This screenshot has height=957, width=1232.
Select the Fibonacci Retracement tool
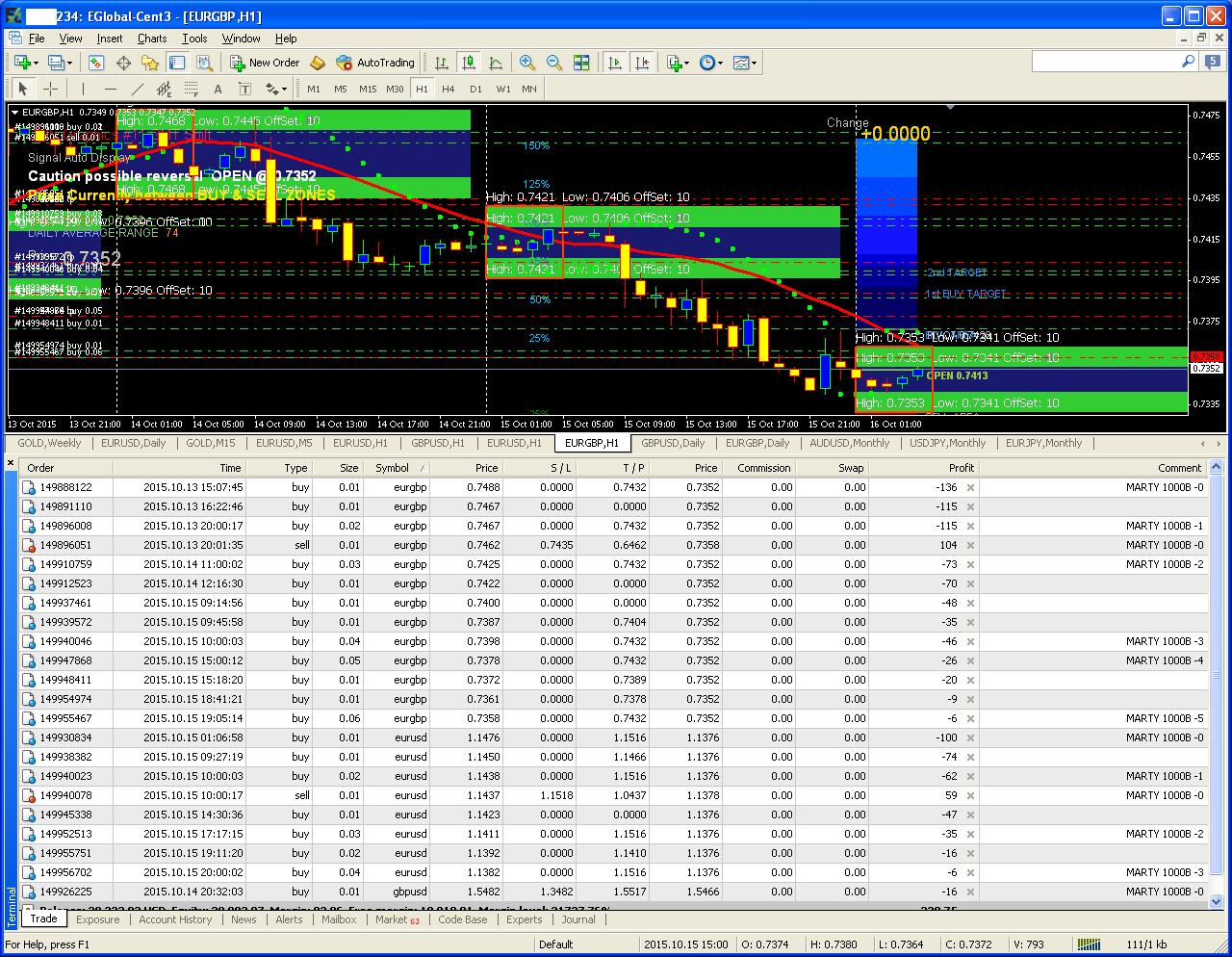[191, 89]
